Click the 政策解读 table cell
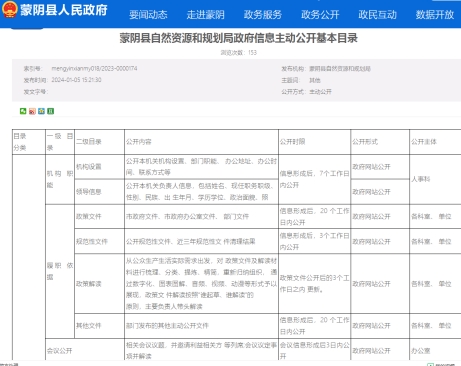This screenshot has width=461, height=366. click(x=99, y=284)
